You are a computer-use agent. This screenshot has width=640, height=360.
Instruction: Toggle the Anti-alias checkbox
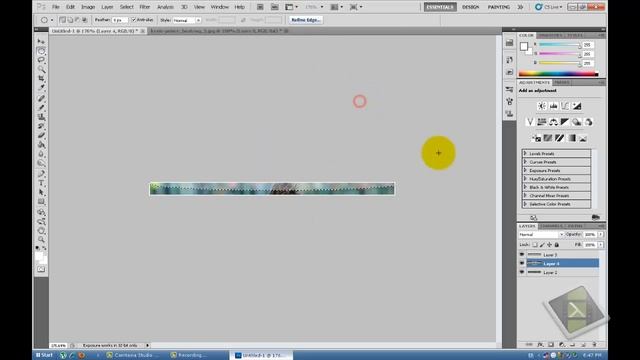click(133, 20)
